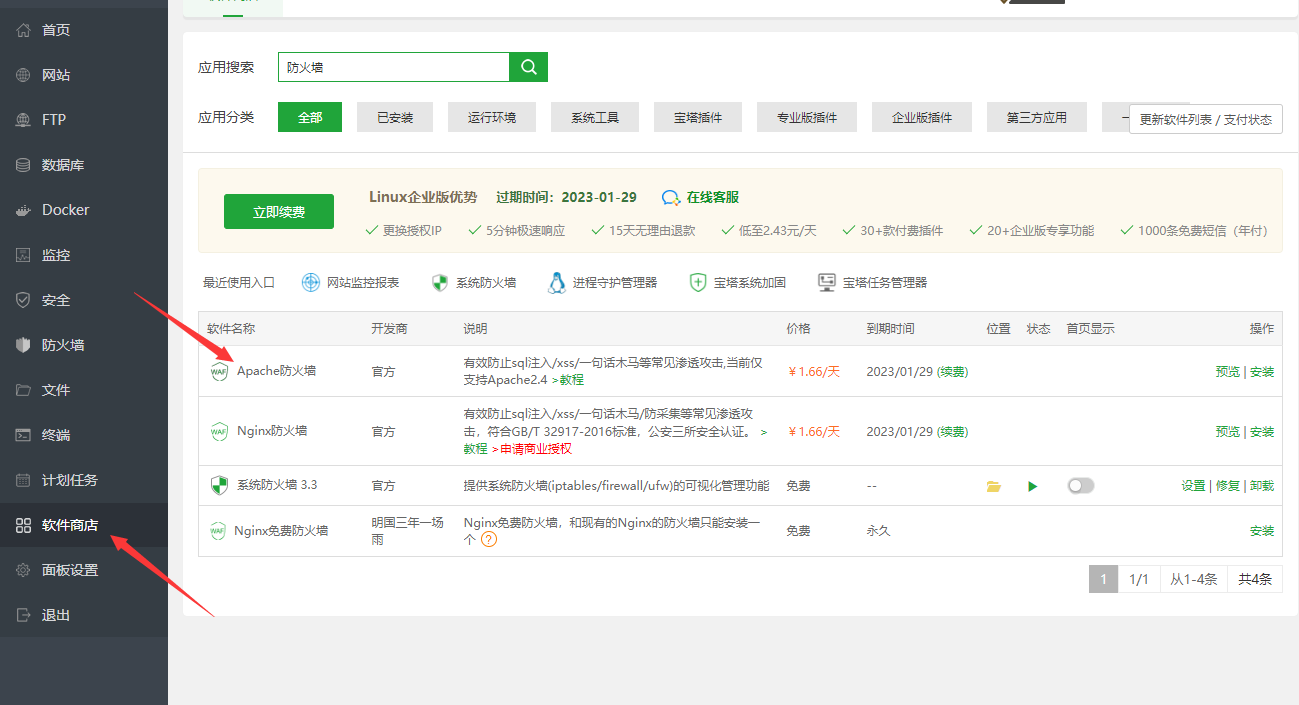Viewport: 1299px width, 705px height.
Task: Click 续费 link in Apache防火墙 row
Action: click(952, 371)
